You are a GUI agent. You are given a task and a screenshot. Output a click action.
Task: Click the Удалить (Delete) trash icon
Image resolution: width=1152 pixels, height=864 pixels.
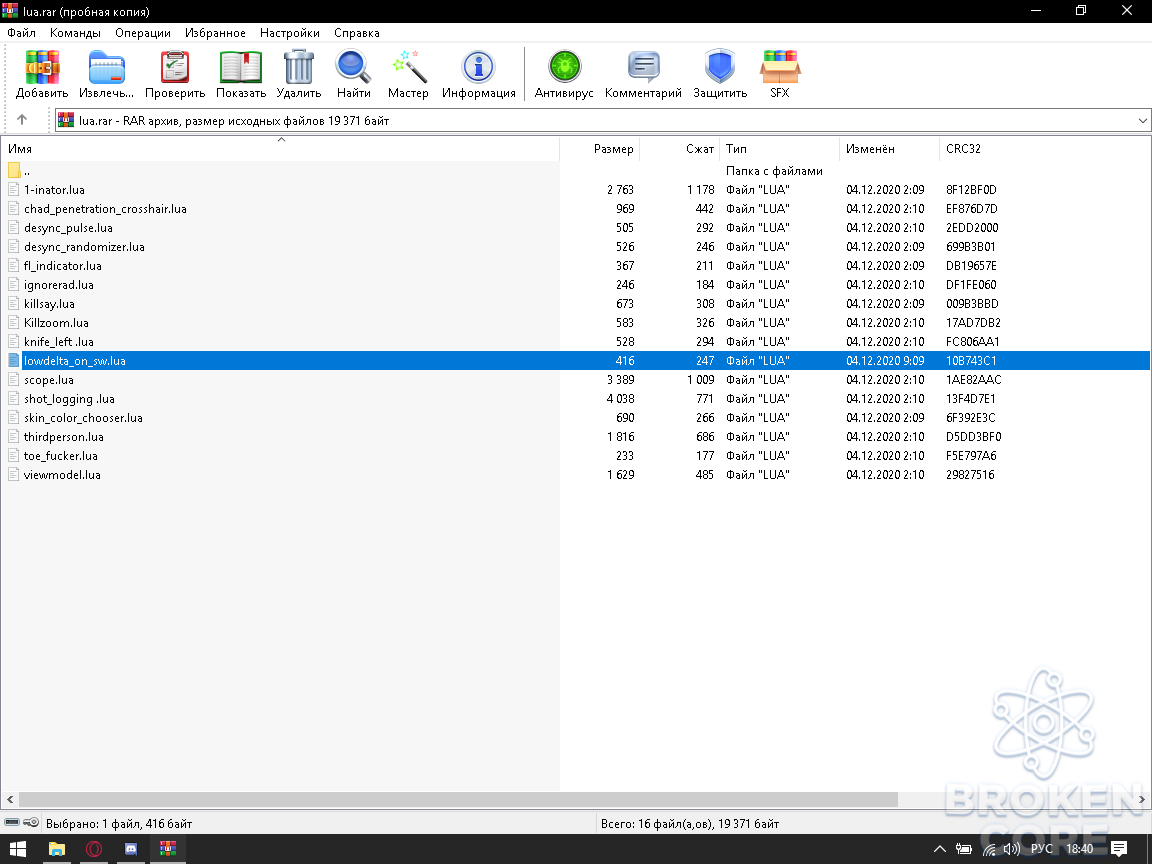pyautogui.click(x=299, y=68)
